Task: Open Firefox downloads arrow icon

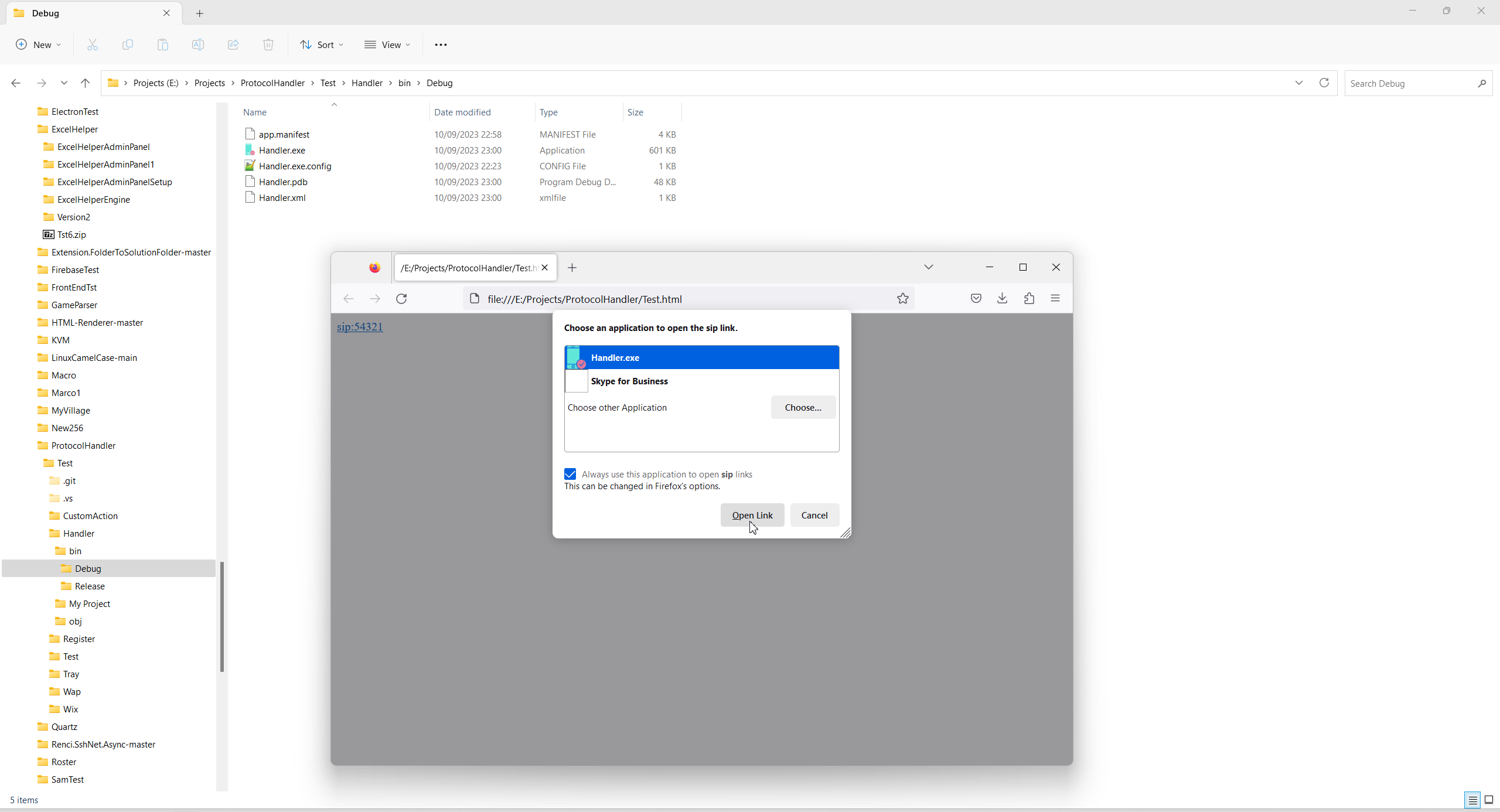Action: (1002, 298)
